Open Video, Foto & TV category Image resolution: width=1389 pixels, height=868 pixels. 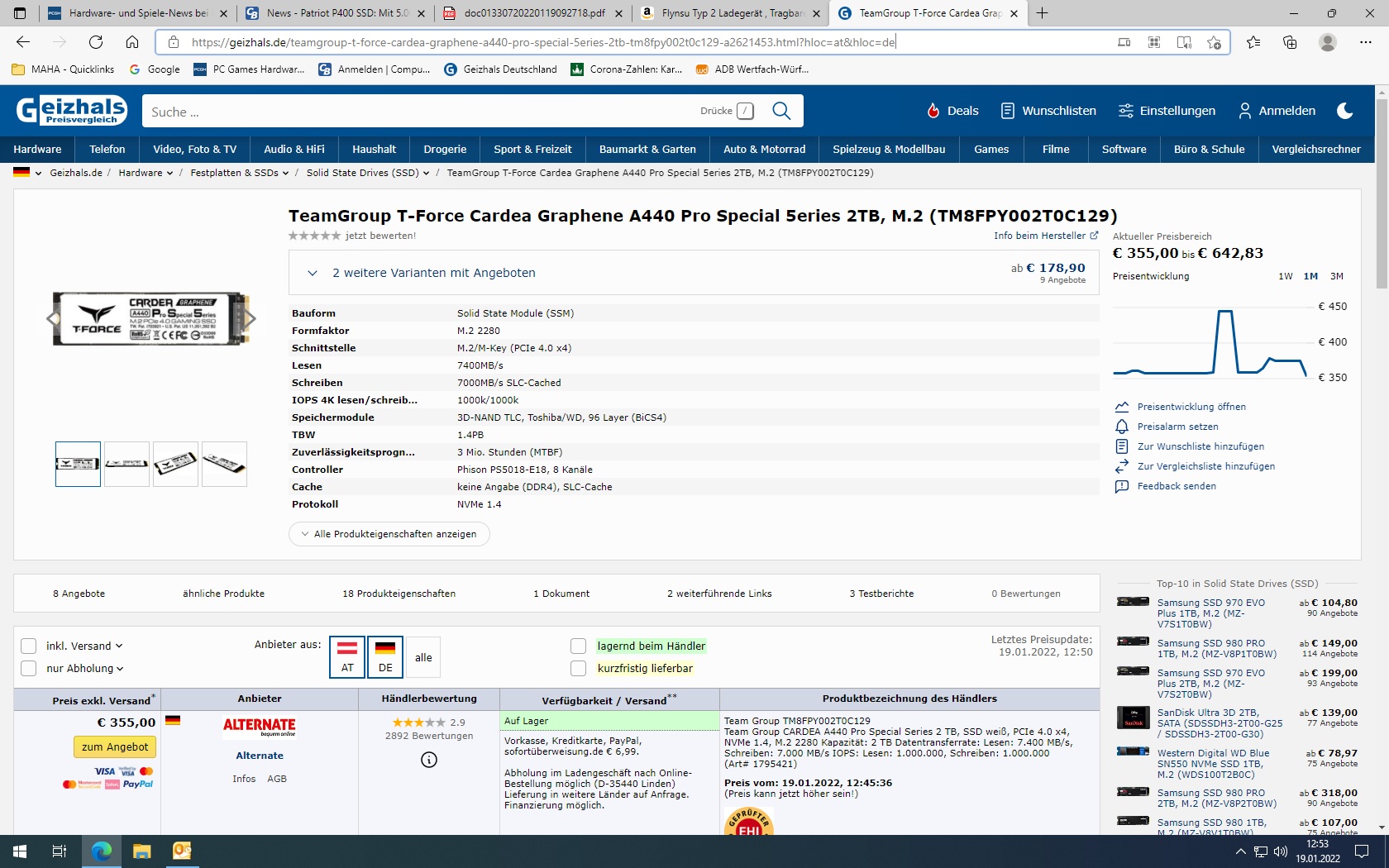click(194, 150)
